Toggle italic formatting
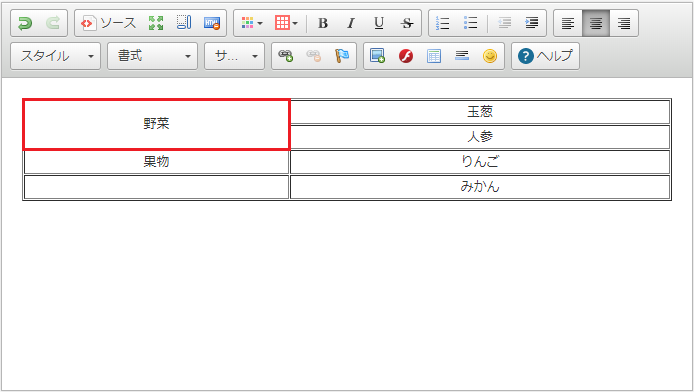This screenshot has height=392, width=694. point(351,23)
